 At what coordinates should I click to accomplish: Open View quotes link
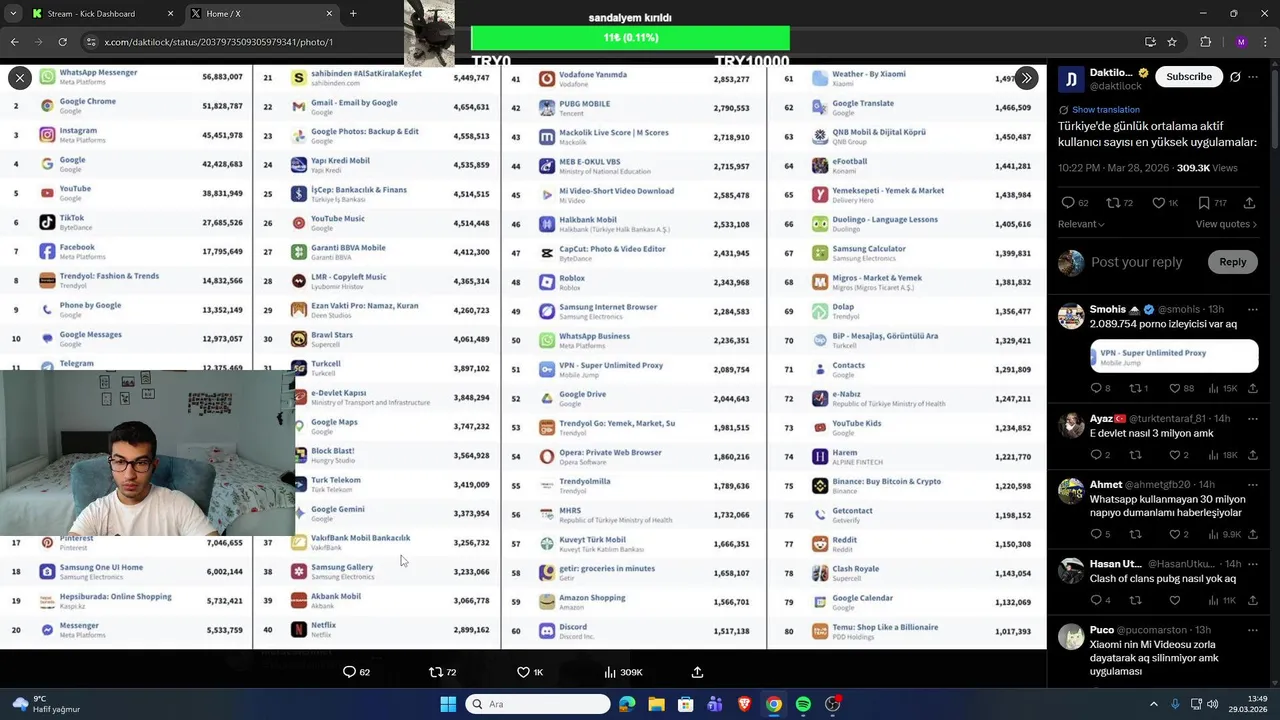1226,224
